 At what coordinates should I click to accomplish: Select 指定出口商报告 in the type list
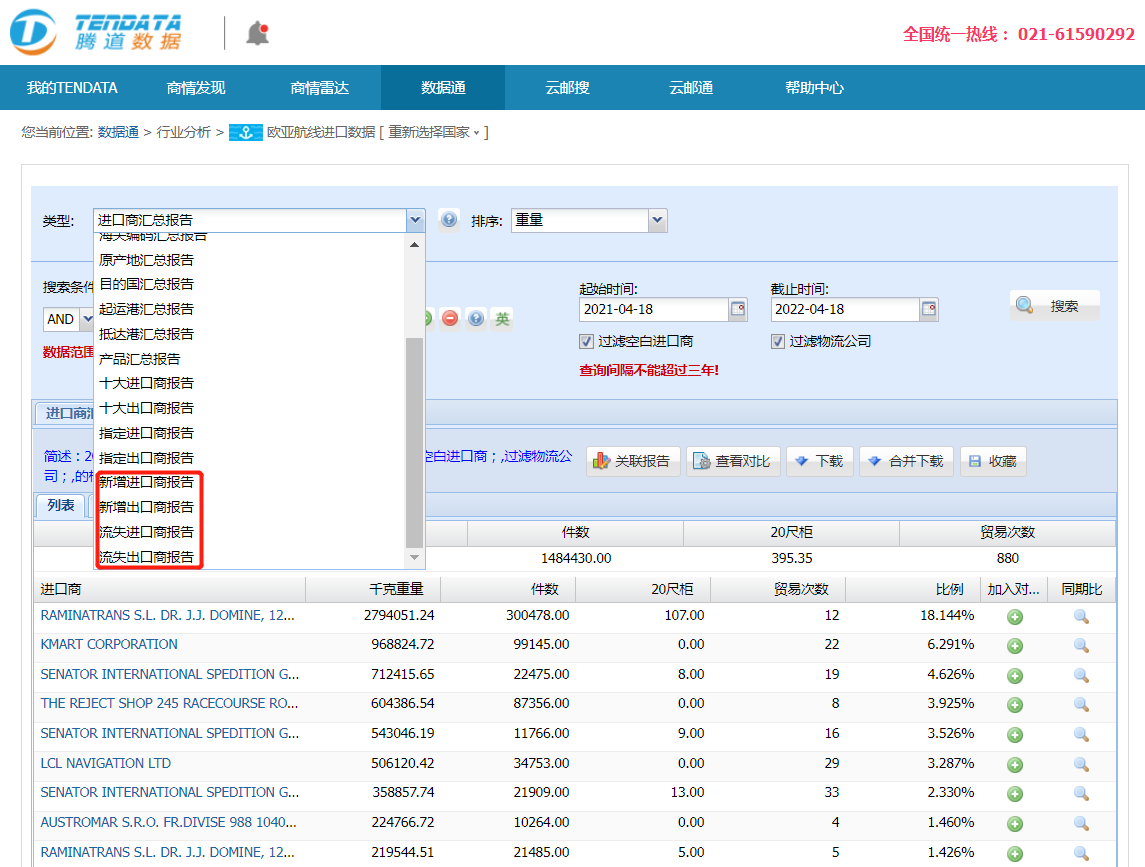click(x=147, y=458)
